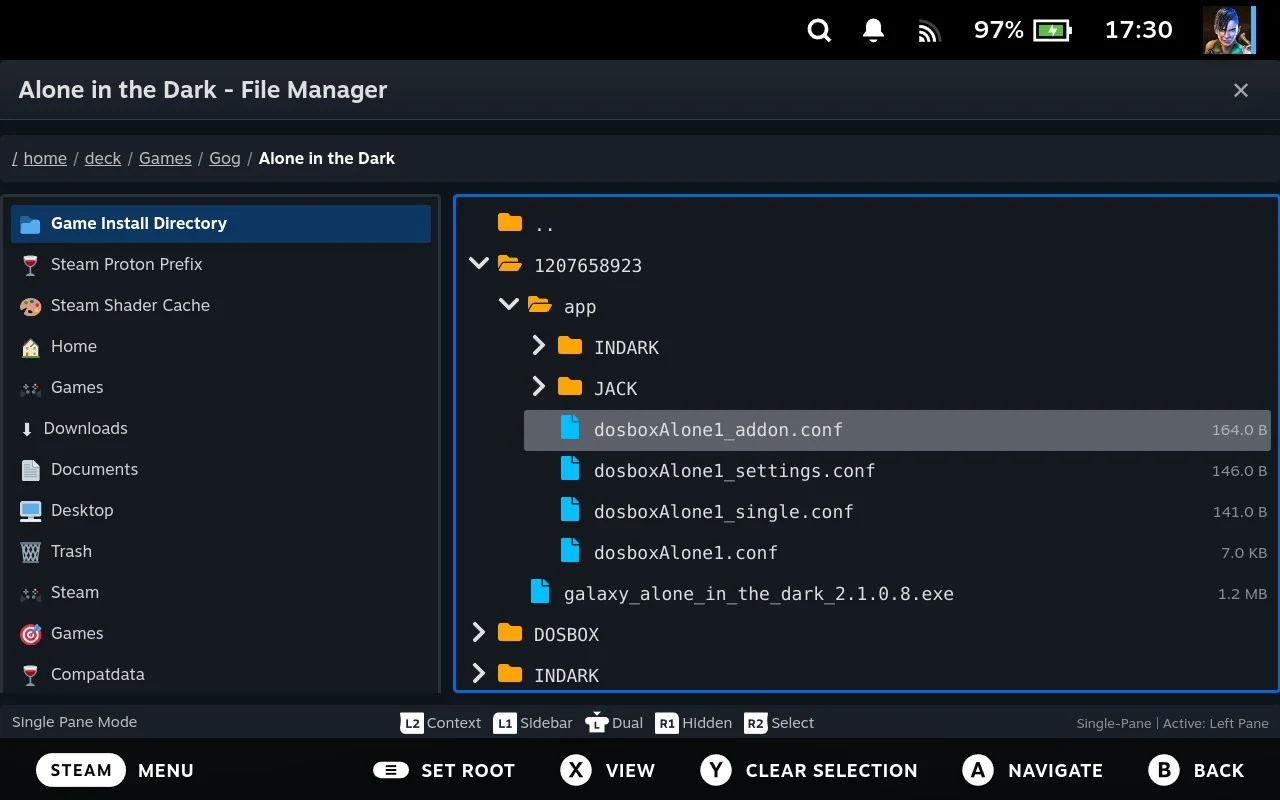Toggle Dual pane mode hint

(614, 723)
